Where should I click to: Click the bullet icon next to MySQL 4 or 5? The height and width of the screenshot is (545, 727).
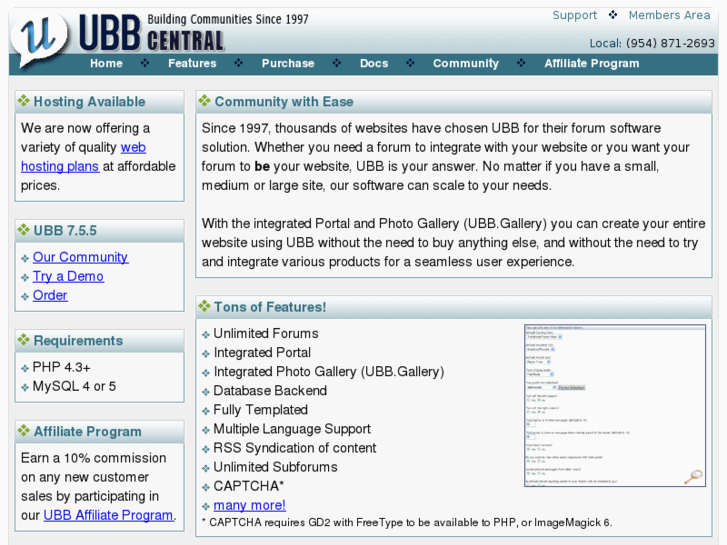[25, 388]
